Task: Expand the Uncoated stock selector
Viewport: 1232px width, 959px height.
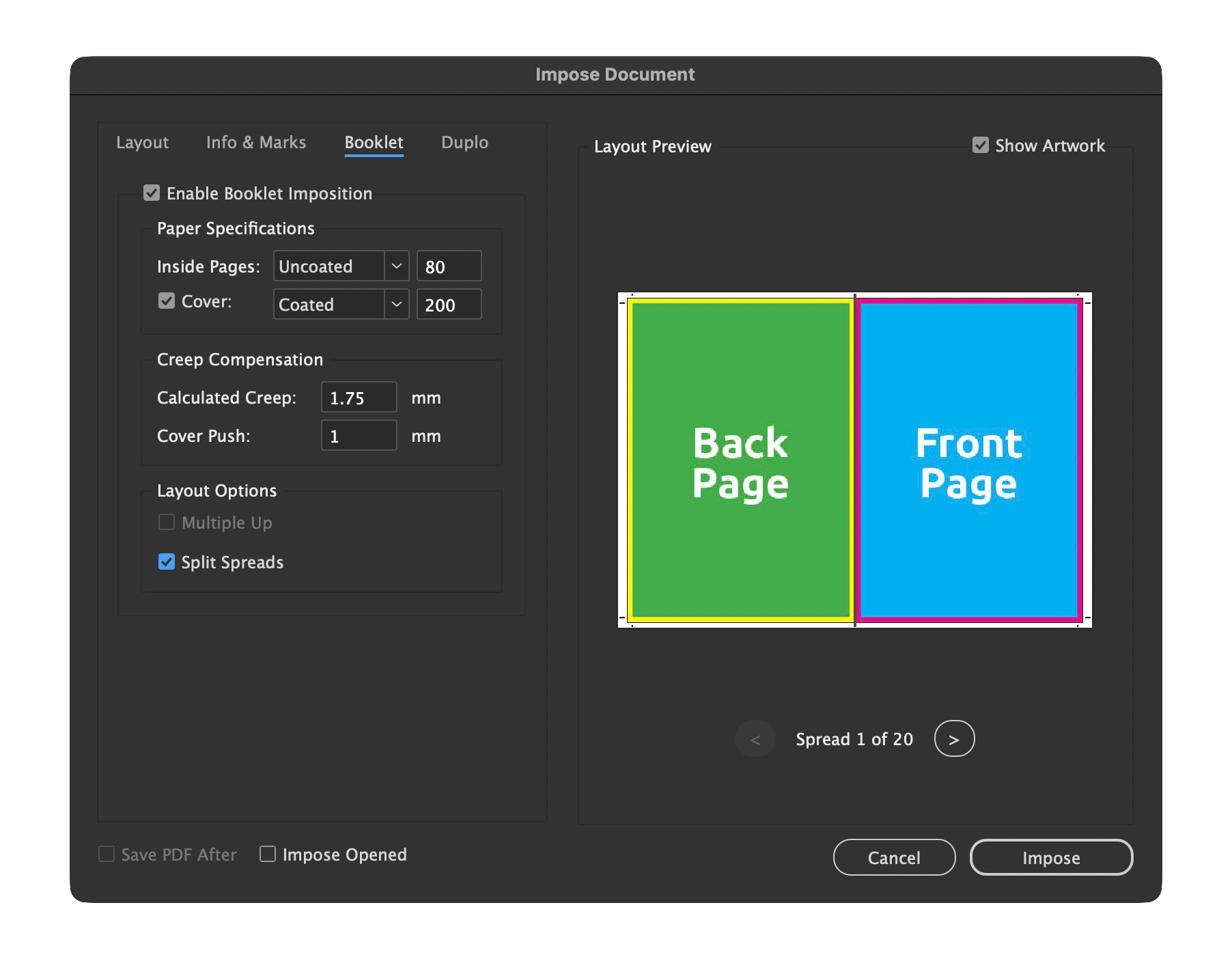Action: point(397,266)
